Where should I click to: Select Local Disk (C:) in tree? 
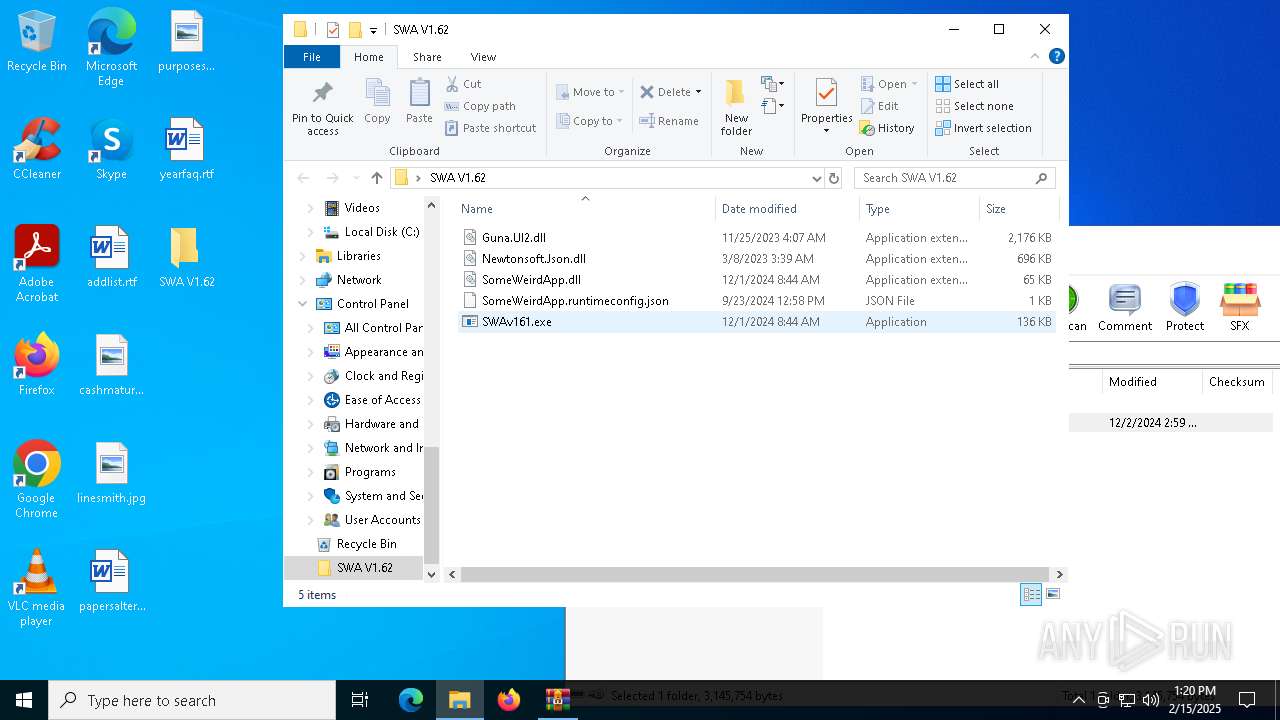coord(382,232)
